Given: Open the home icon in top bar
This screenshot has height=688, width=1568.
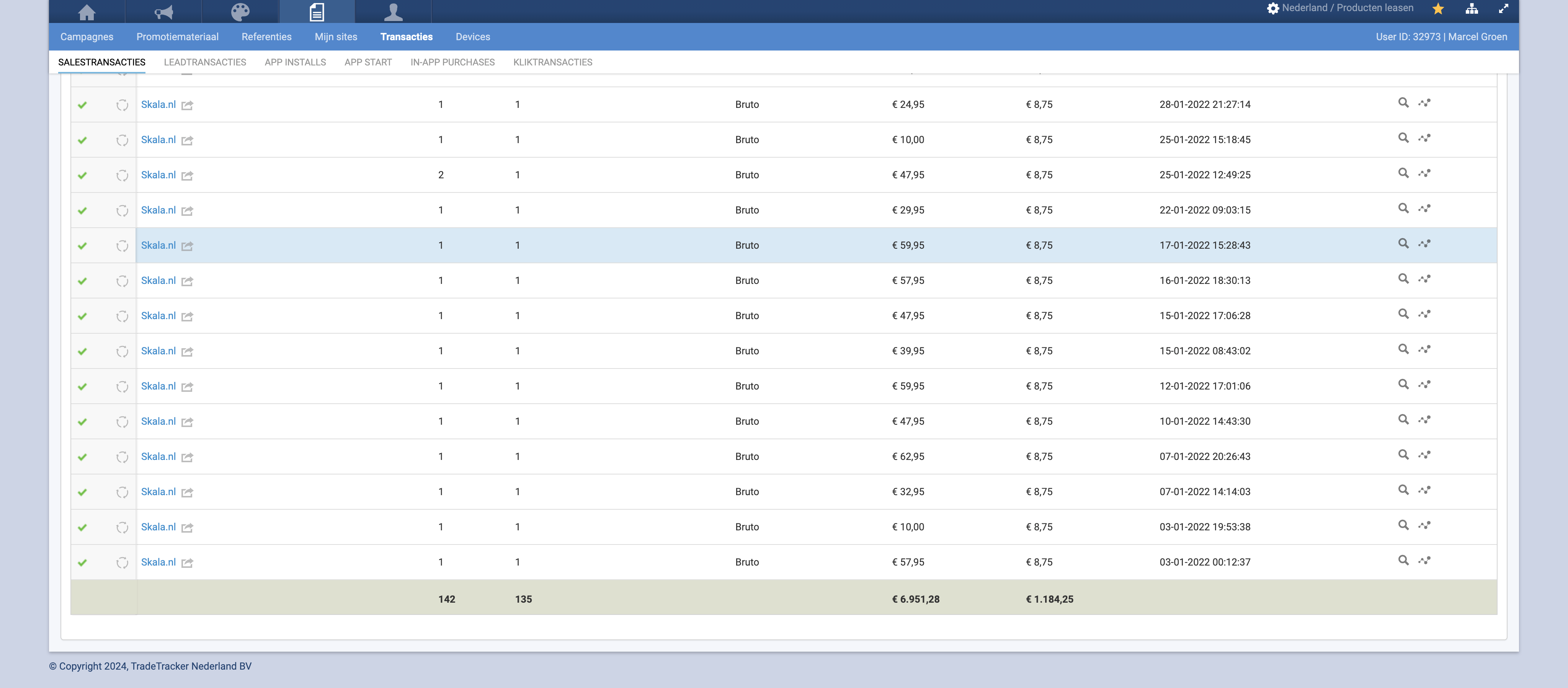Looking at the screenshot, I should pos(87,11).
